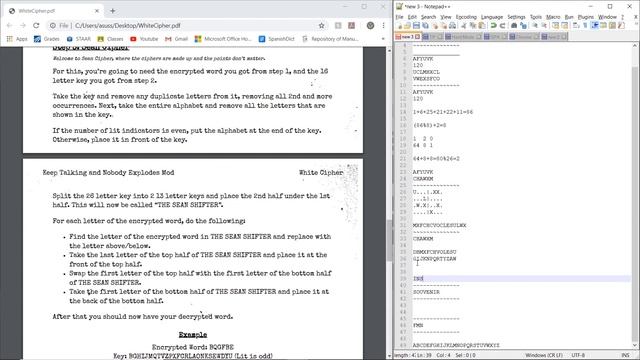The image size is (640, 360).
Task: Open Settings menu in Notepad++
Action: click(516, 17)
